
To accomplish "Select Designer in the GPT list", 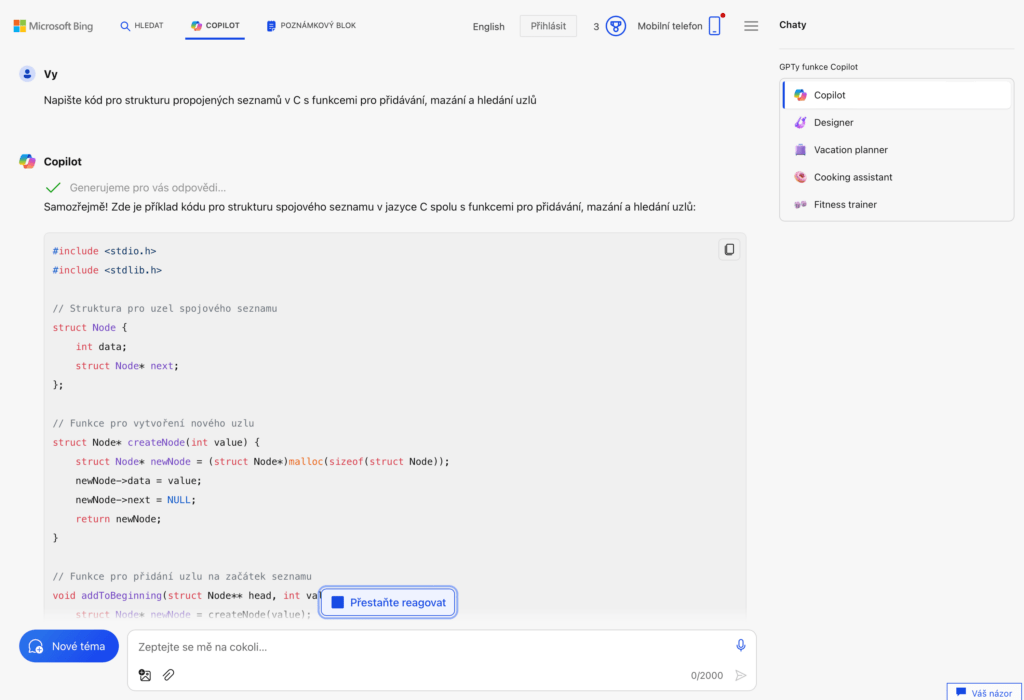I will 833,122.
